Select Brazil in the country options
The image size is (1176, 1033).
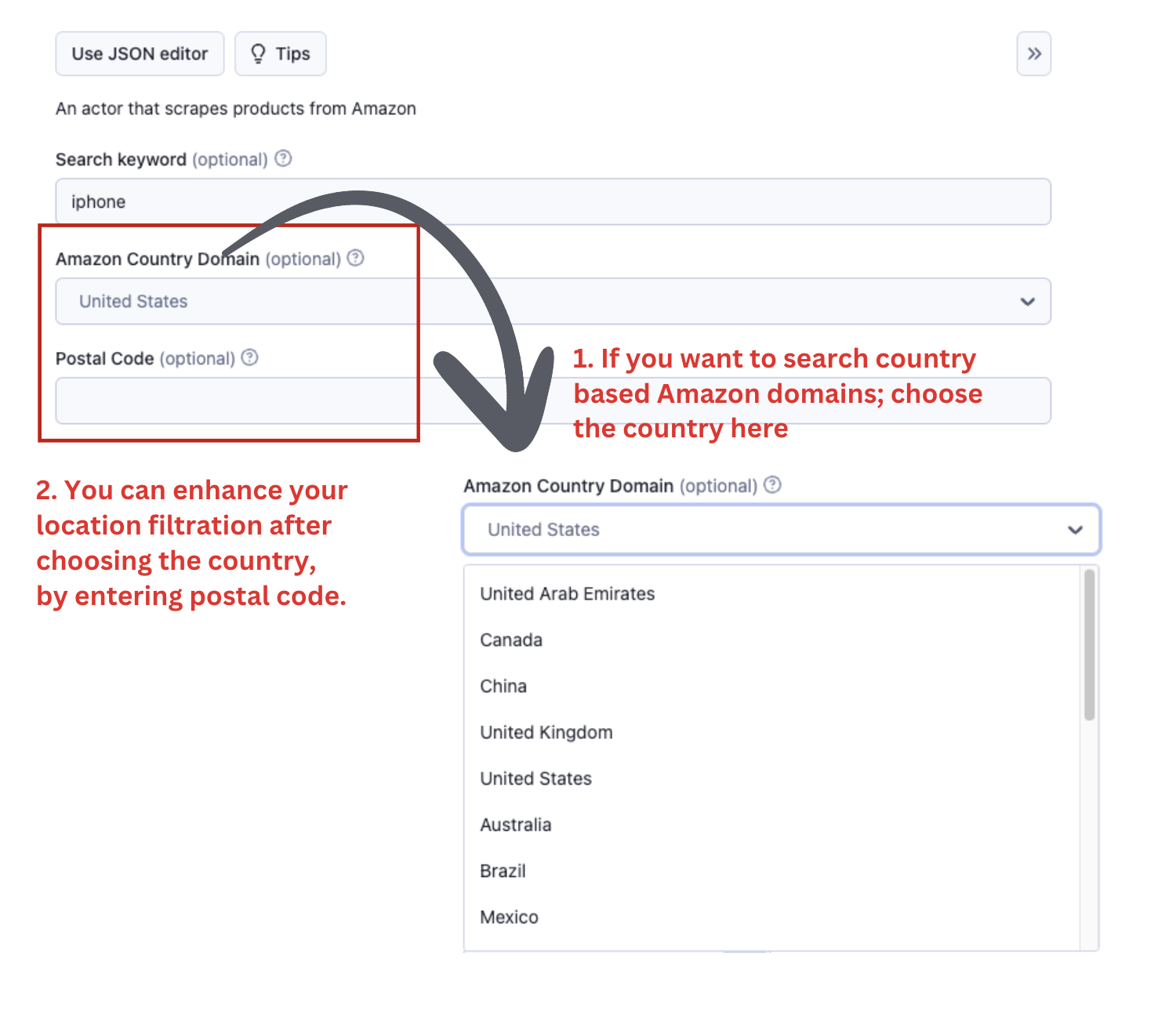coord(503,872)
